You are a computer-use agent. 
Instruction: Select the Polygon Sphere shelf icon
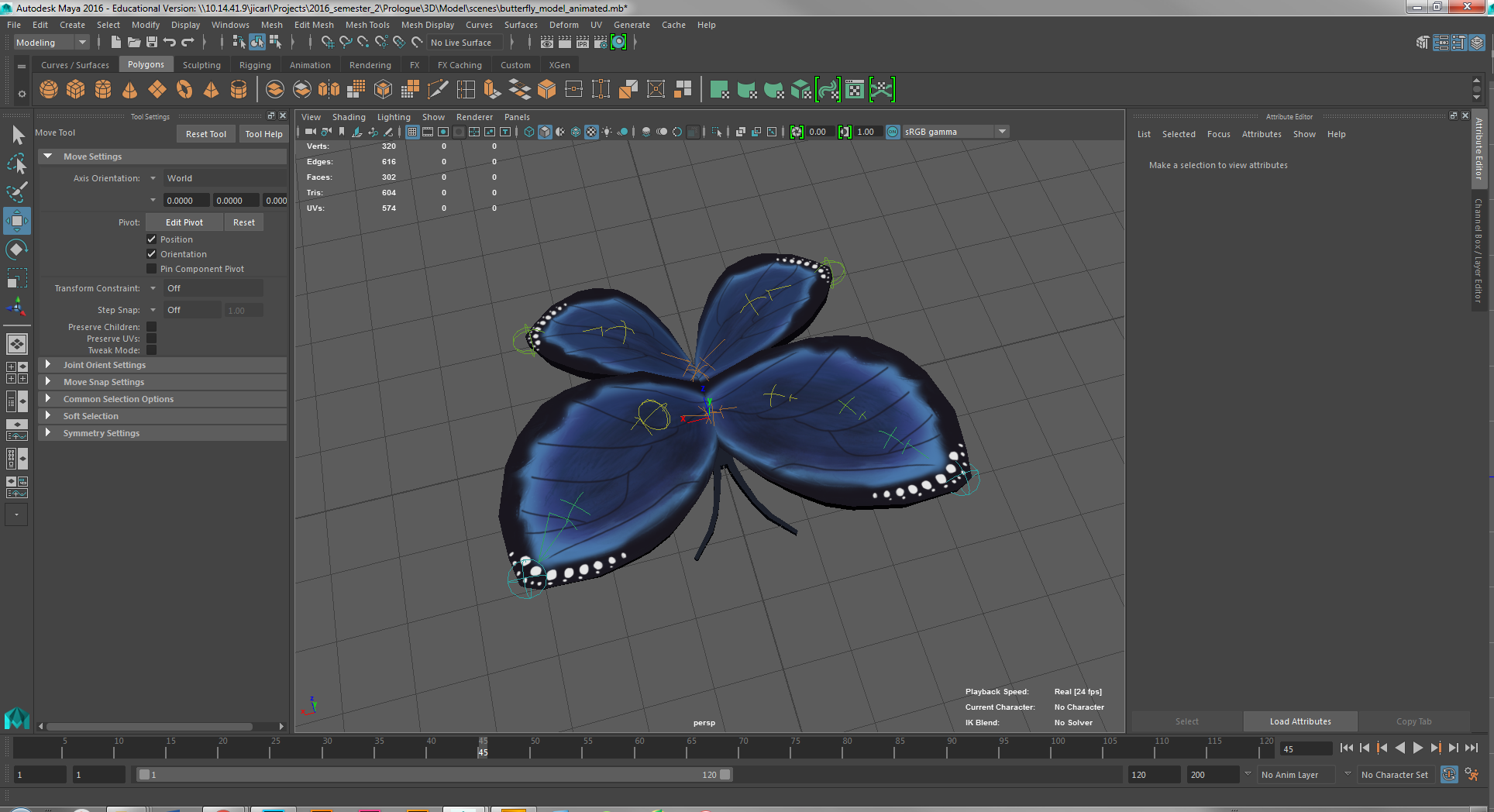tap(49, 90)
